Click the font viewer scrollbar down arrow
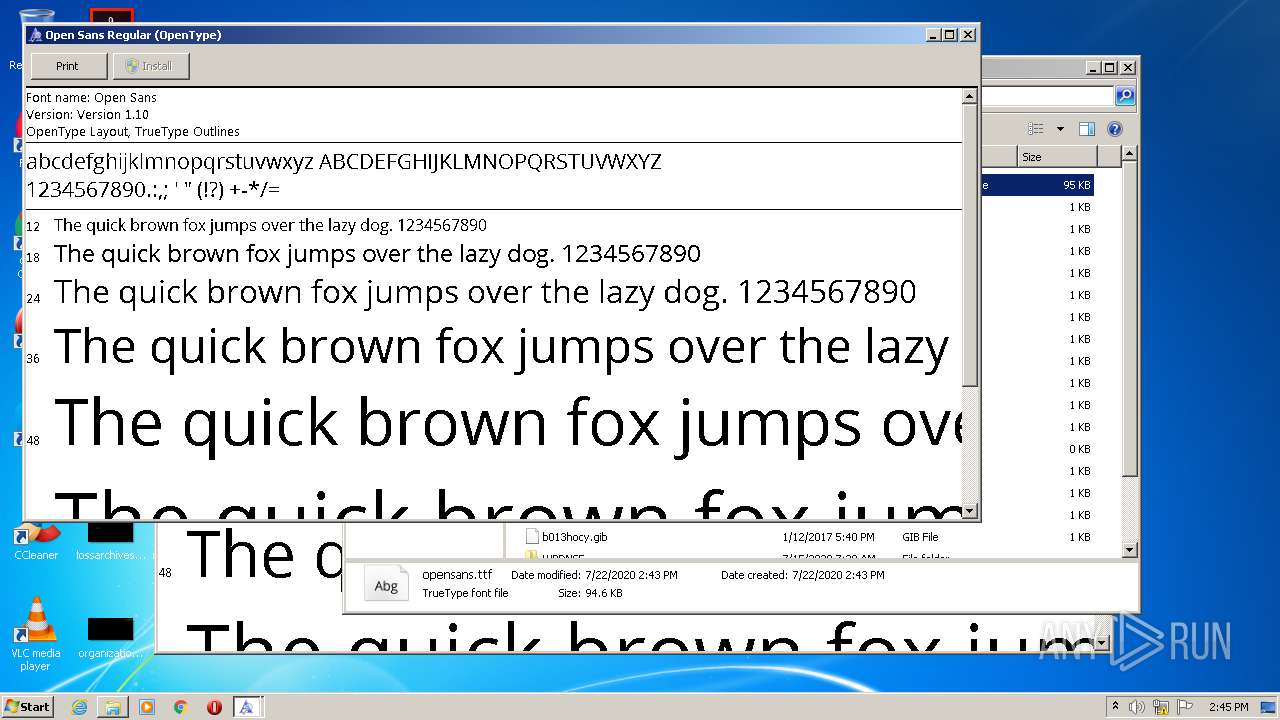The image size is (1280, 720). pyautogui.click(x=969, y=511)
